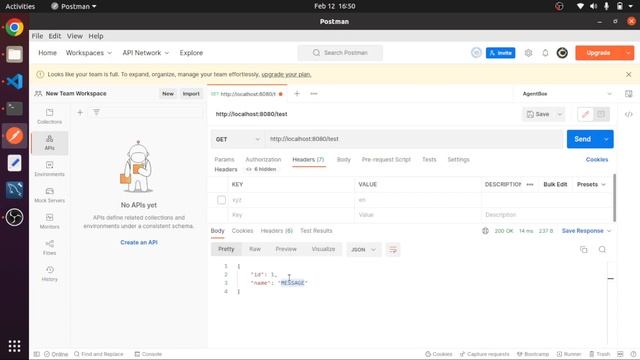Open the API Network dropdown
Screen dimensions: 640x360
pos(145,53)
